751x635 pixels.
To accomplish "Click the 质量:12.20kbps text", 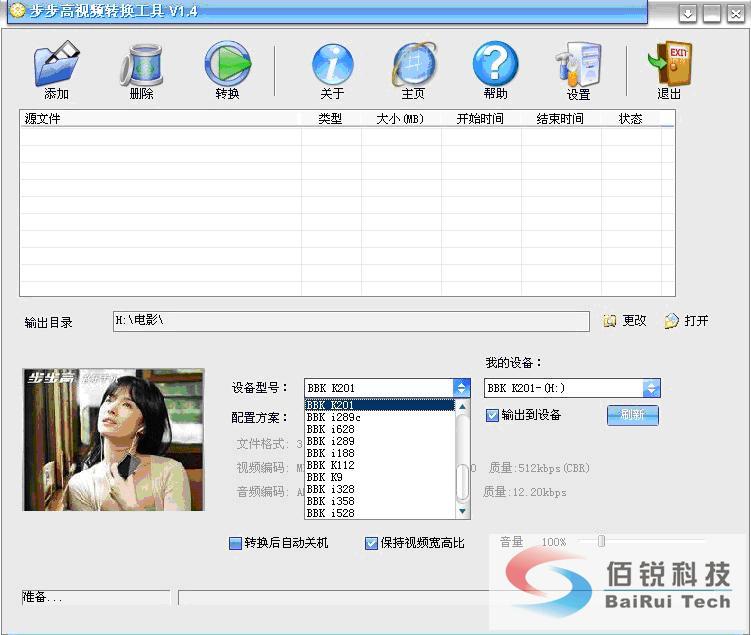I will (524, 492).
